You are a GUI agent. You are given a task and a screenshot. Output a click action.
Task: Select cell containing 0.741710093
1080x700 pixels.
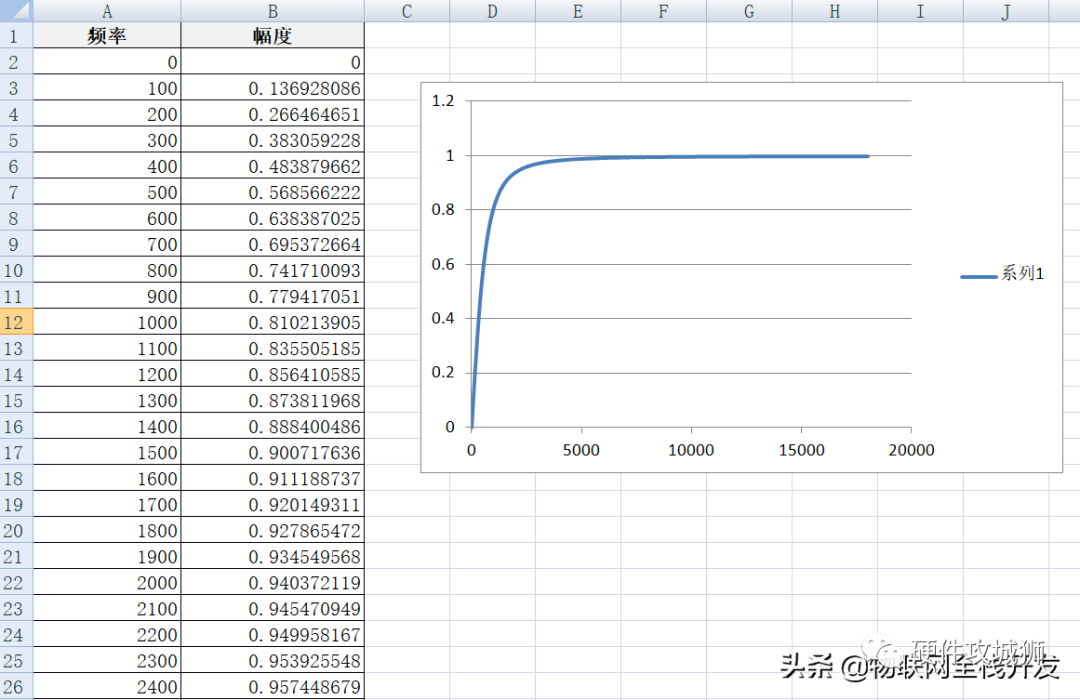pyautogui.click(x=273, y=270)
